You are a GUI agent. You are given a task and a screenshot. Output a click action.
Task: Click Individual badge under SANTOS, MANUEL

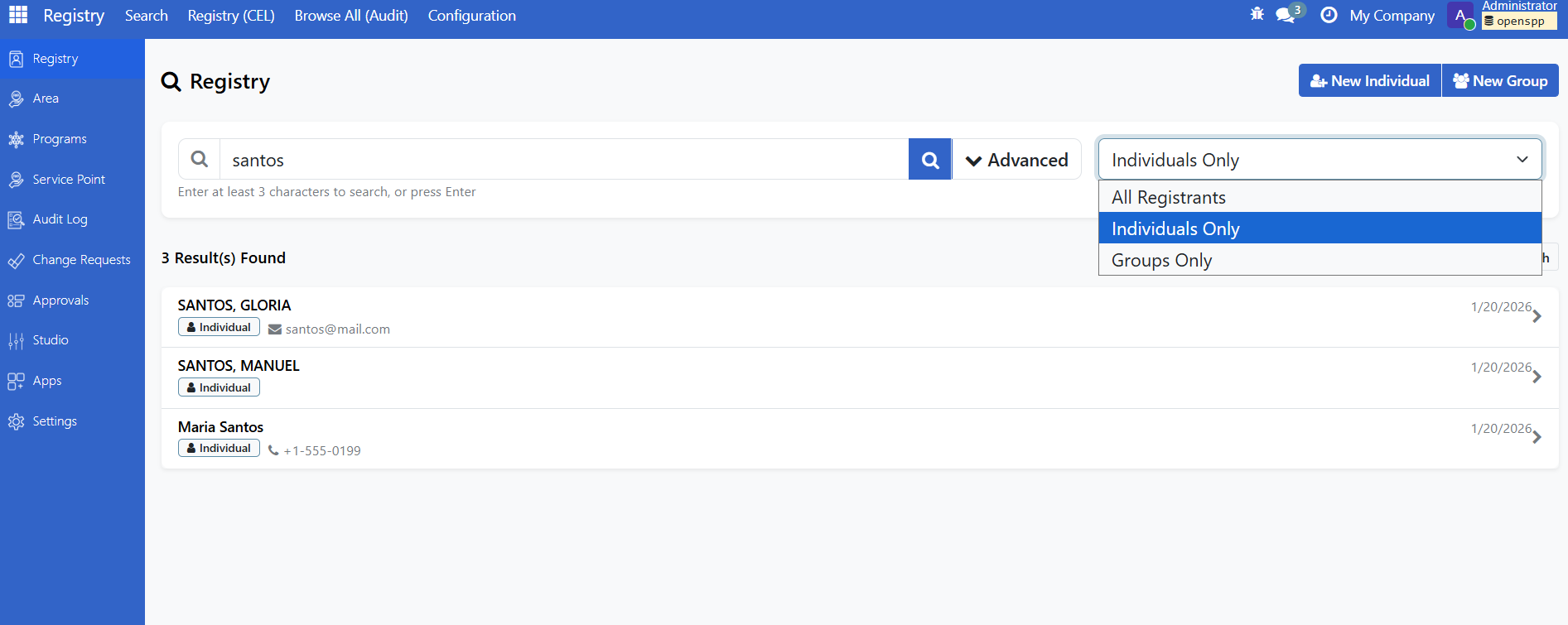[219, 387]
